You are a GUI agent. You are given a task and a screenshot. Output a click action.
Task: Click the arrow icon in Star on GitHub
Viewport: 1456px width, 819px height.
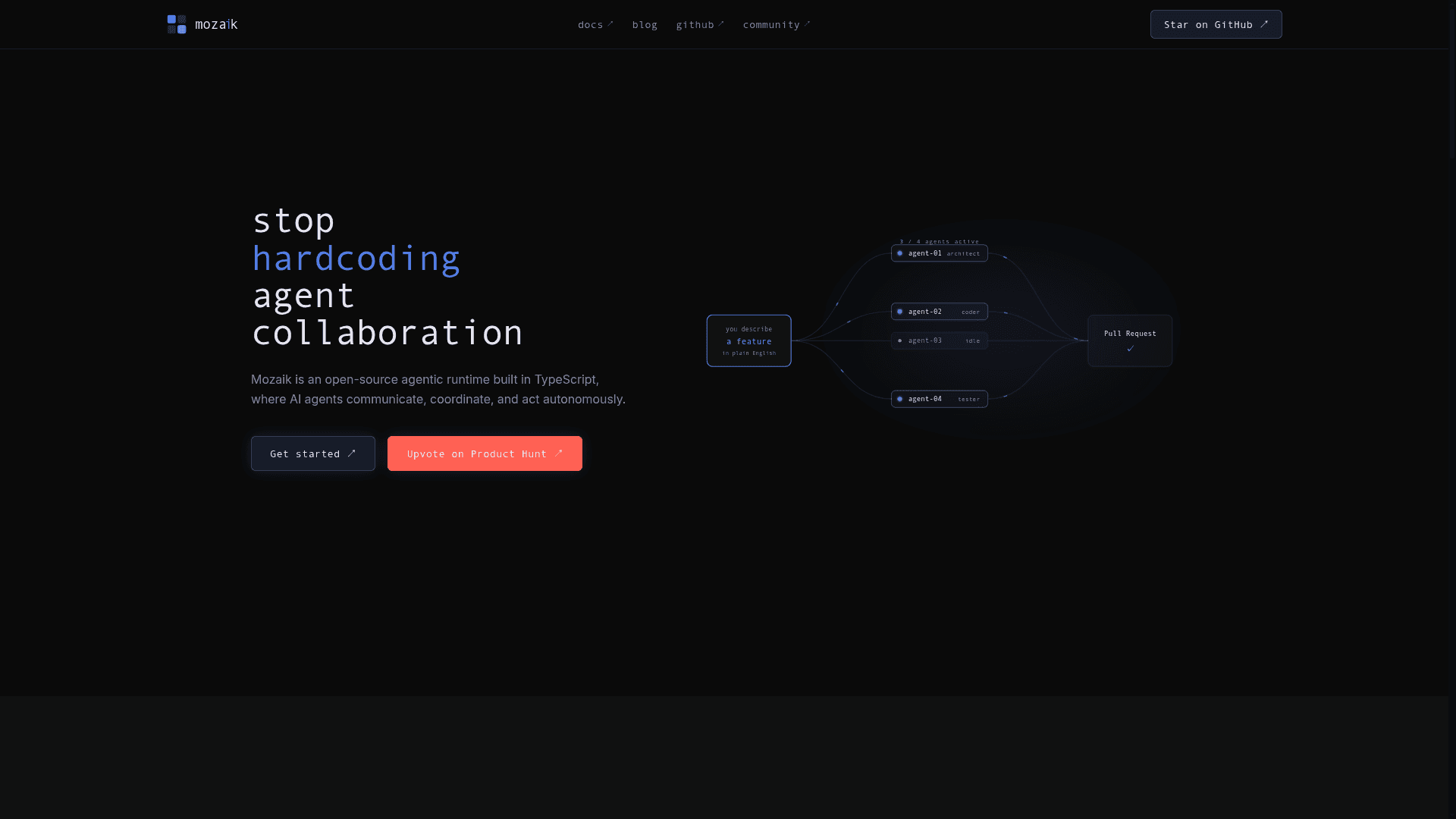1264,24
